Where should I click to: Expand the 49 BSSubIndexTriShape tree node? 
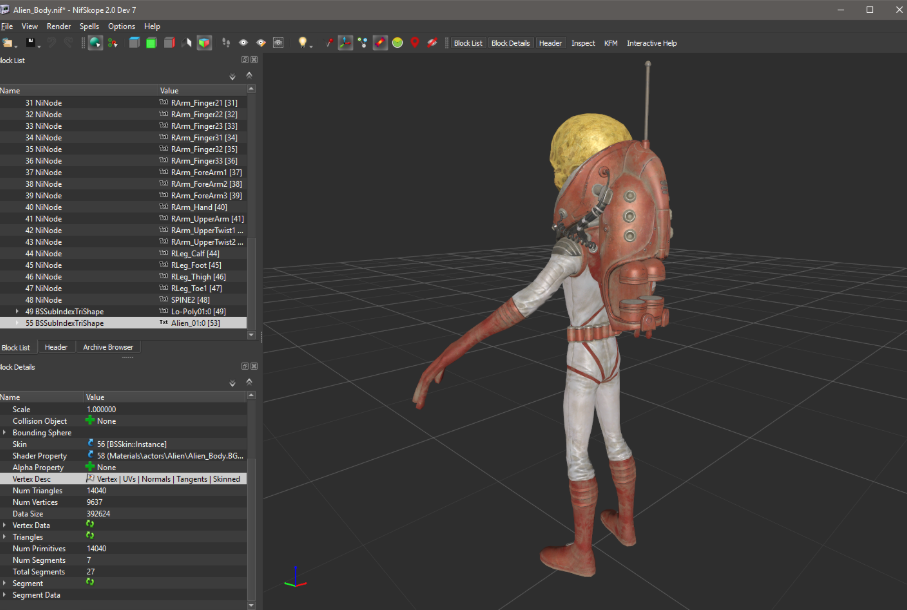coord(17,312)
